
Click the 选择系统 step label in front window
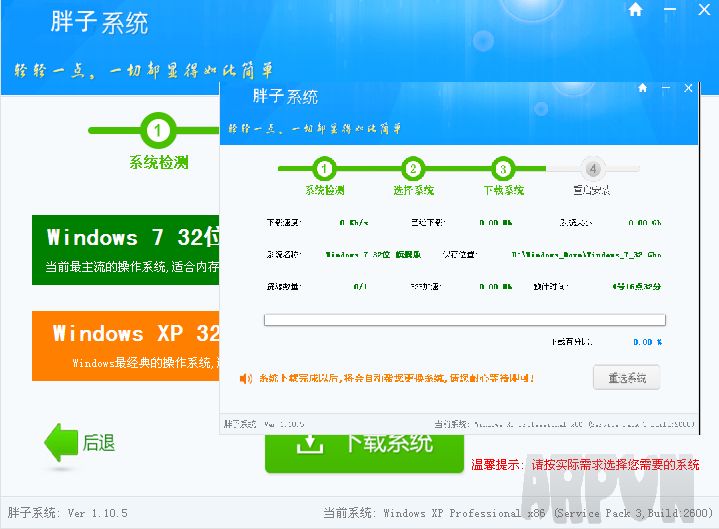pos(414,190)
